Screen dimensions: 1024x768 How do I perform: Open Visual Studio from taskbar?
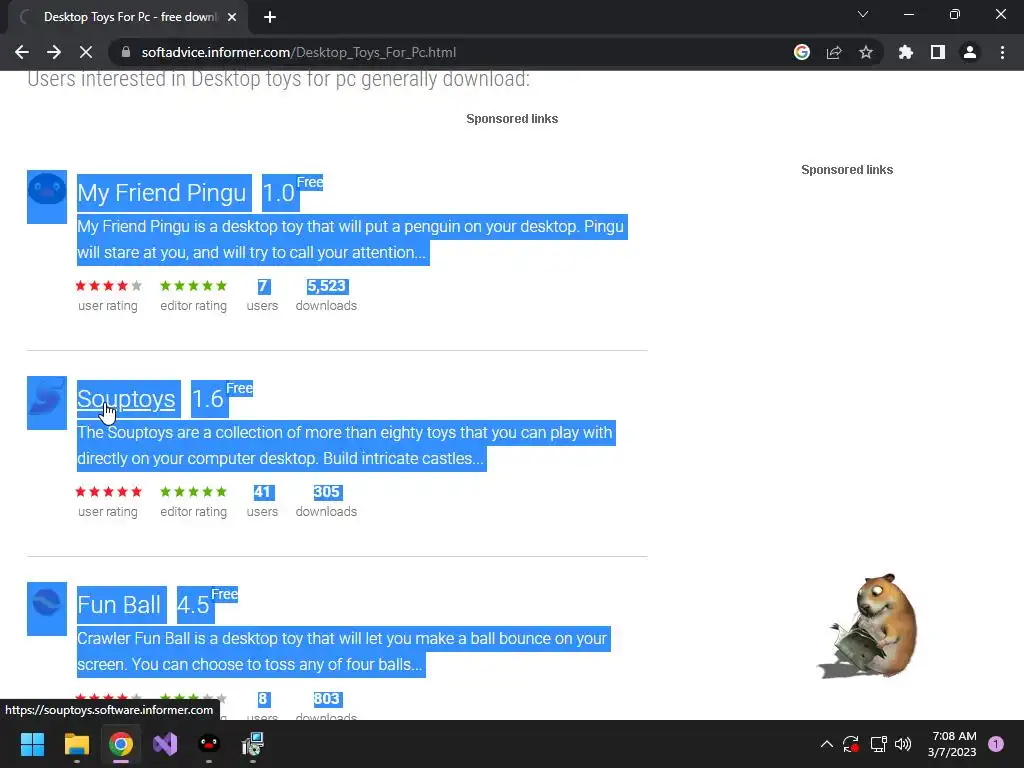pos(165,744)
